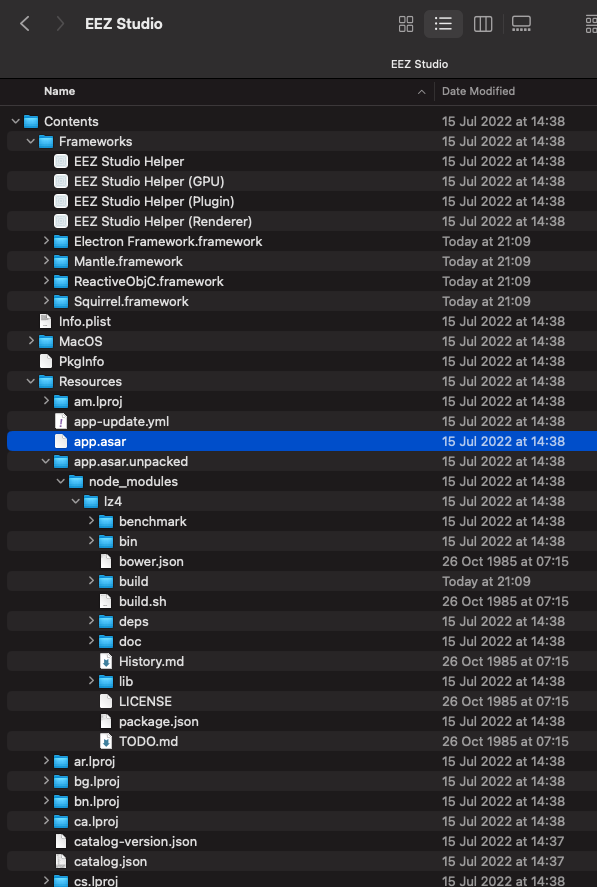Click the EEZ Studio path label
Viewport: 597px width, 887px height.
419,64
